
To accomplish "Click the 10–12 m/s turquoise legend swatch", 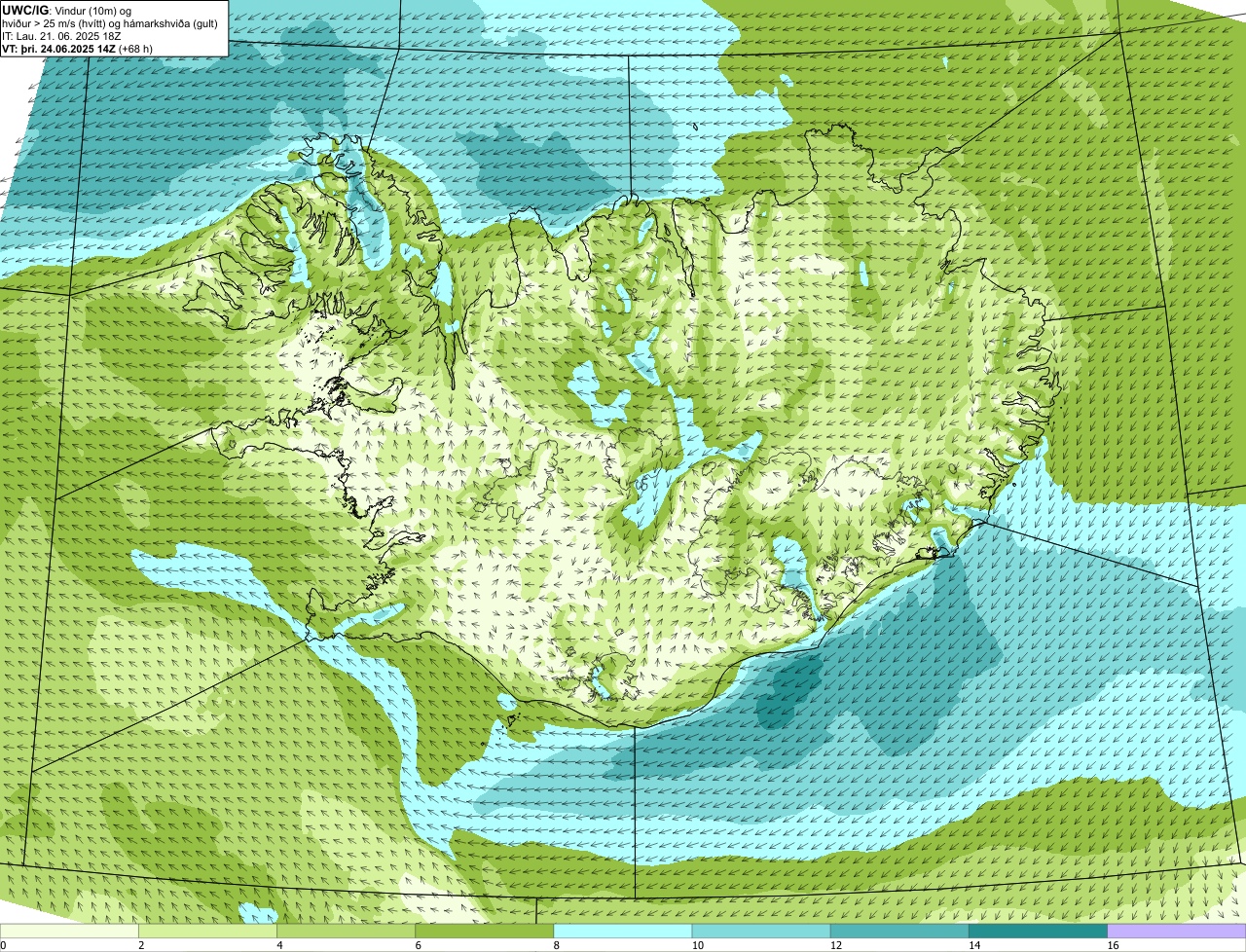I will click(x=761, y=932).
